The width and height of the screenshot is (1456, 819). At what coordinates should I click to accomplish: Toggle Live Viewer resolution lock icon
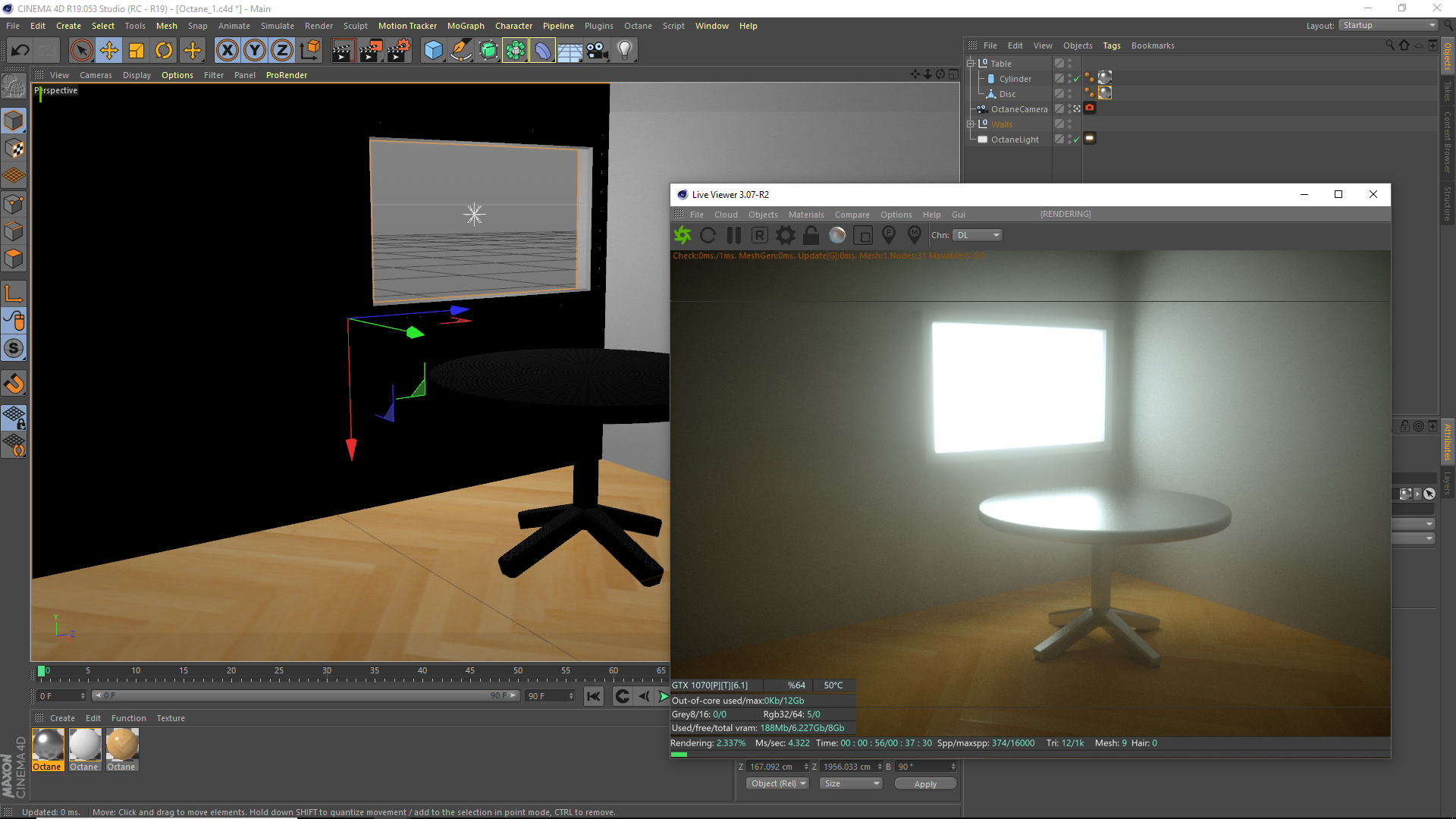click(811, 236)
